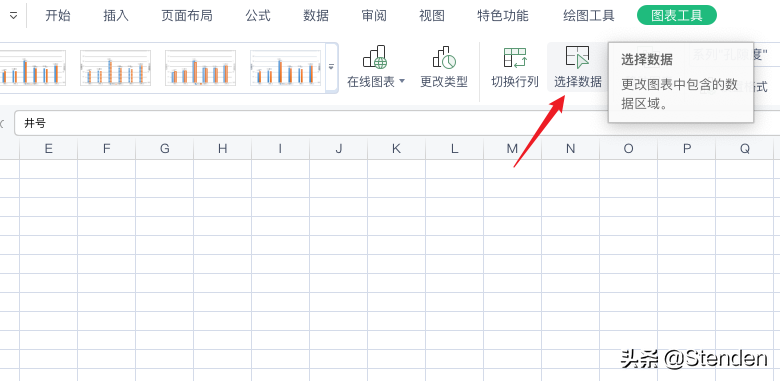Click the 选择数据 select data icon
The height and width of the screenshot is (381, 780).
[x=578, y=57]
